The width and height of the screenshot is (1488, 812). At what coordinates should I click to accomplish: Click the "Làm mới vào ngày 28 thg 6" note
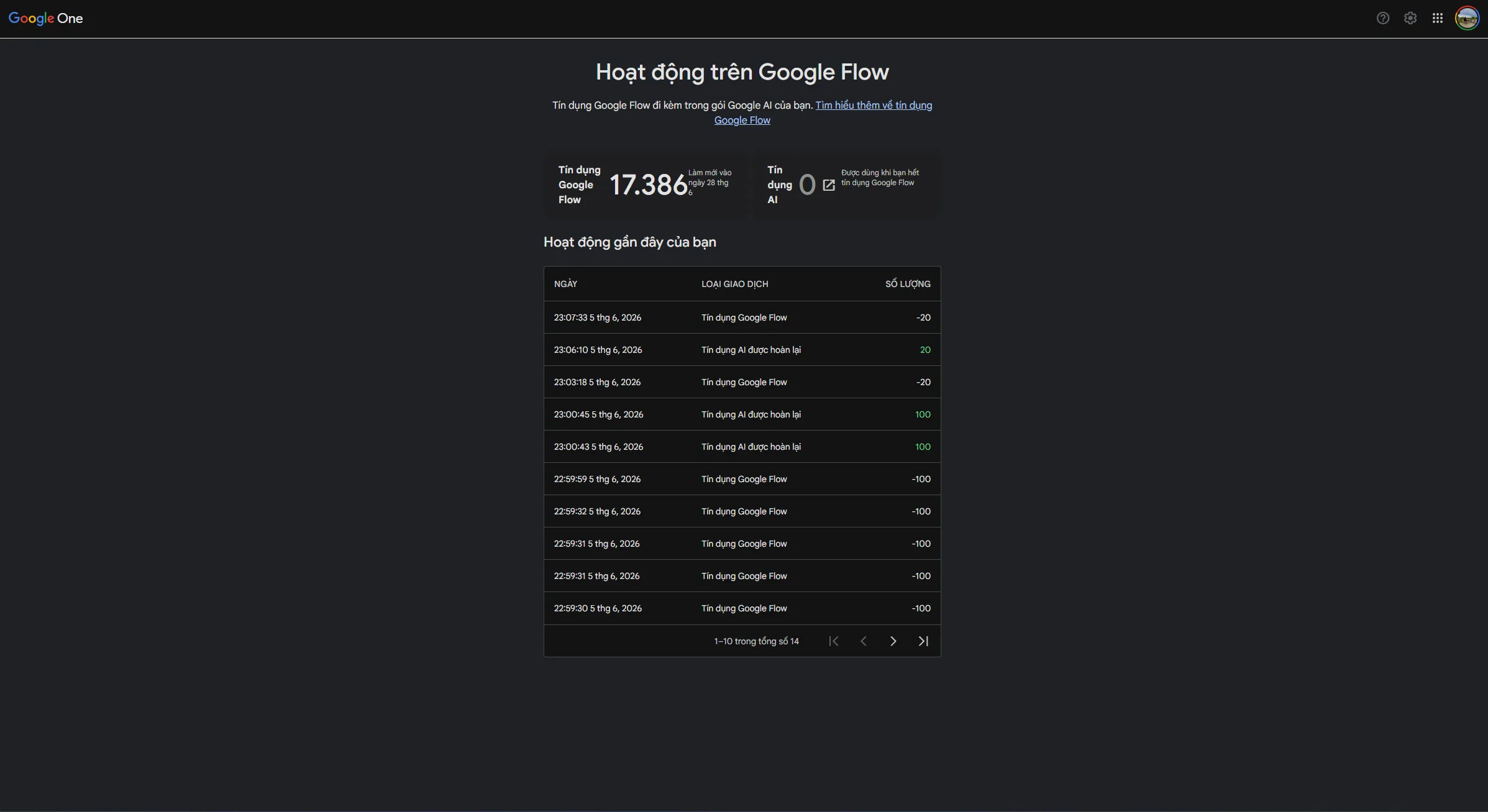(710, 182)
